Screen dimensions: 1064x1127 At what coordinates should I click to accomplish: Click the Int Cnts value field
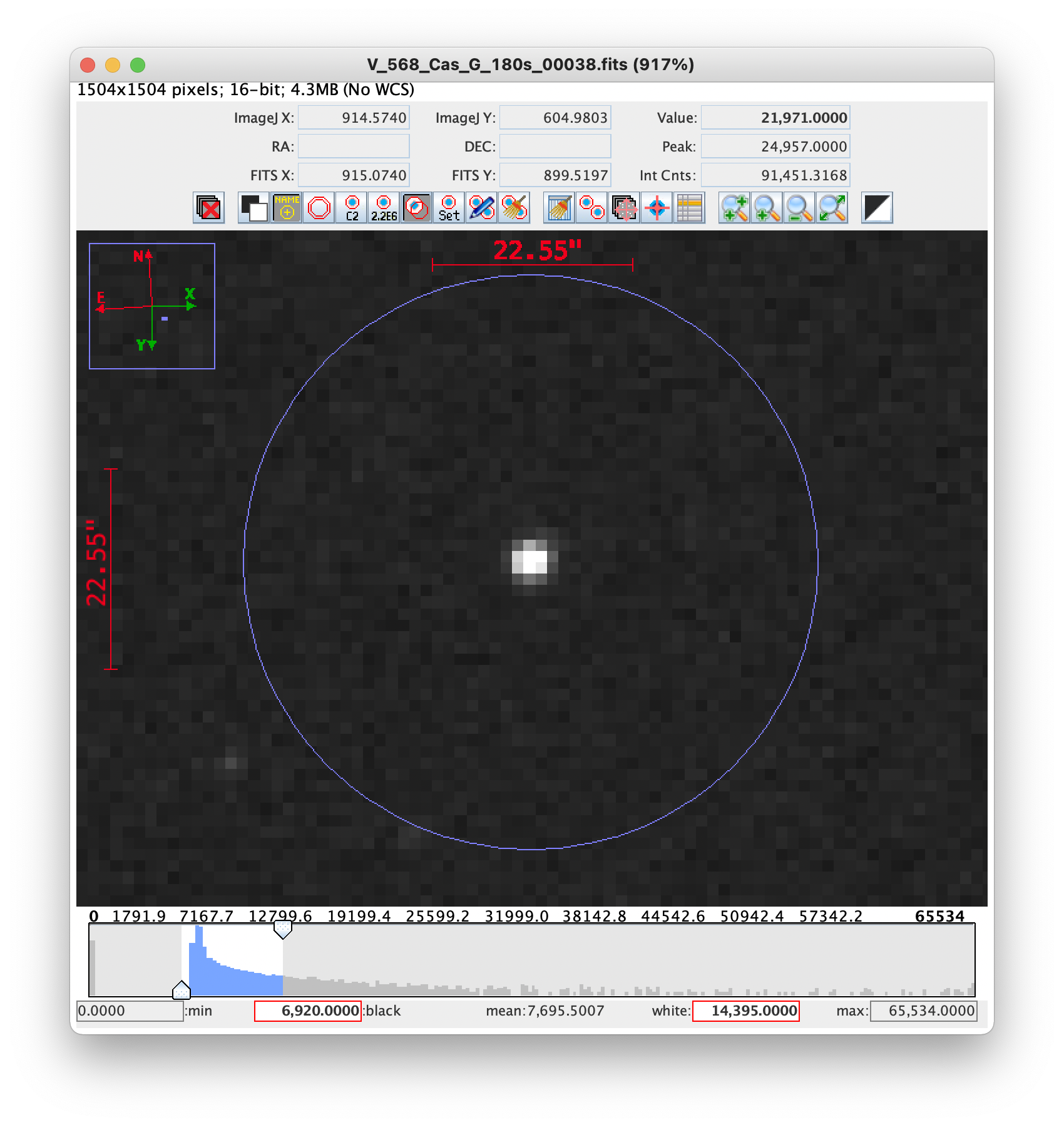tap(775, 175)
